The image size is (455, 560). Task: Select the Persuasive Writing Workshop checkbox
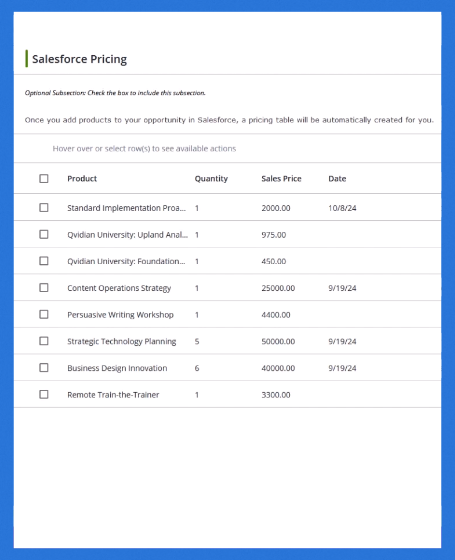(x=44, y=314)
